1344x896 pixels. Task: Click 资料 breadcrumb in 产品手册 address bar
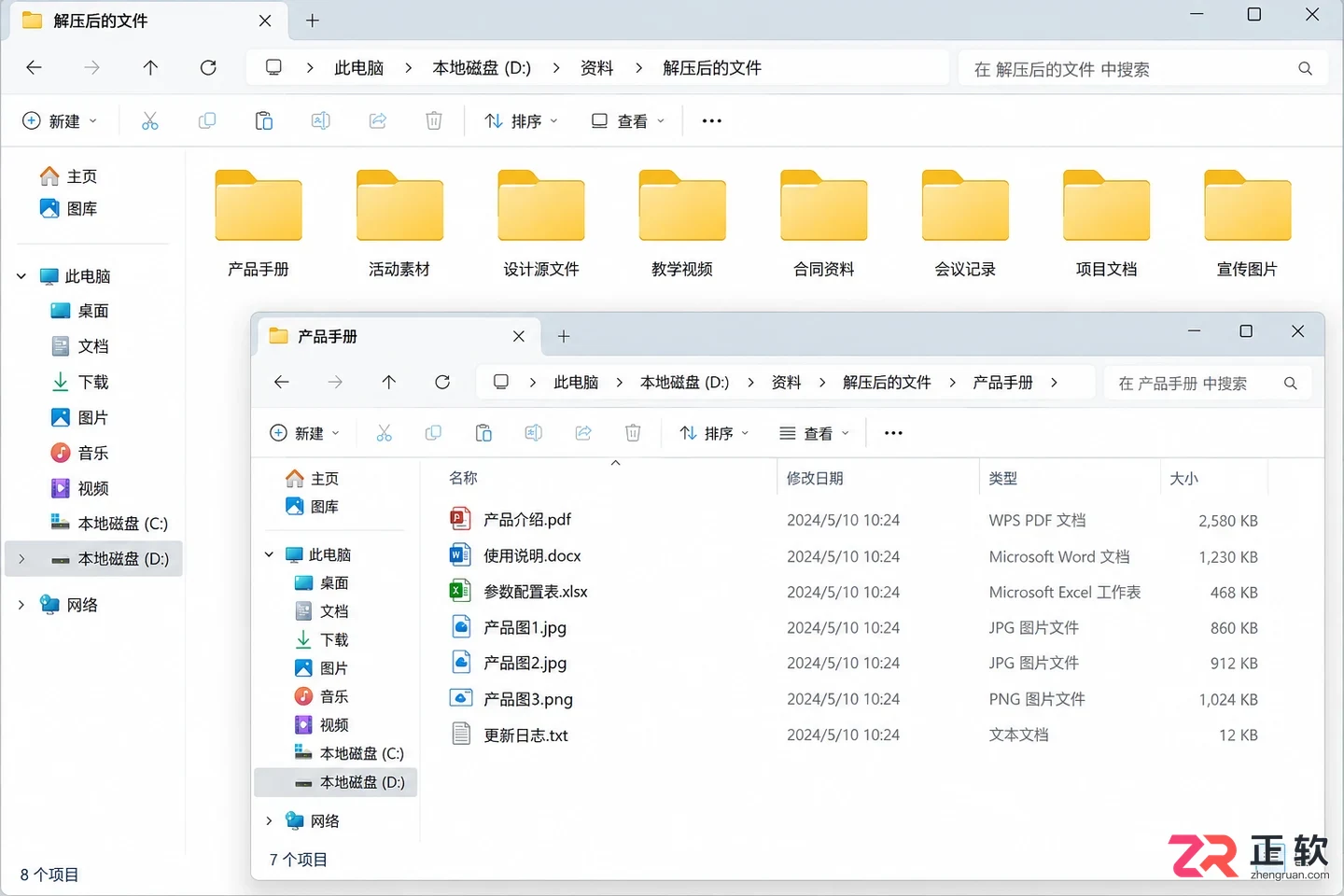click(786, 383)
